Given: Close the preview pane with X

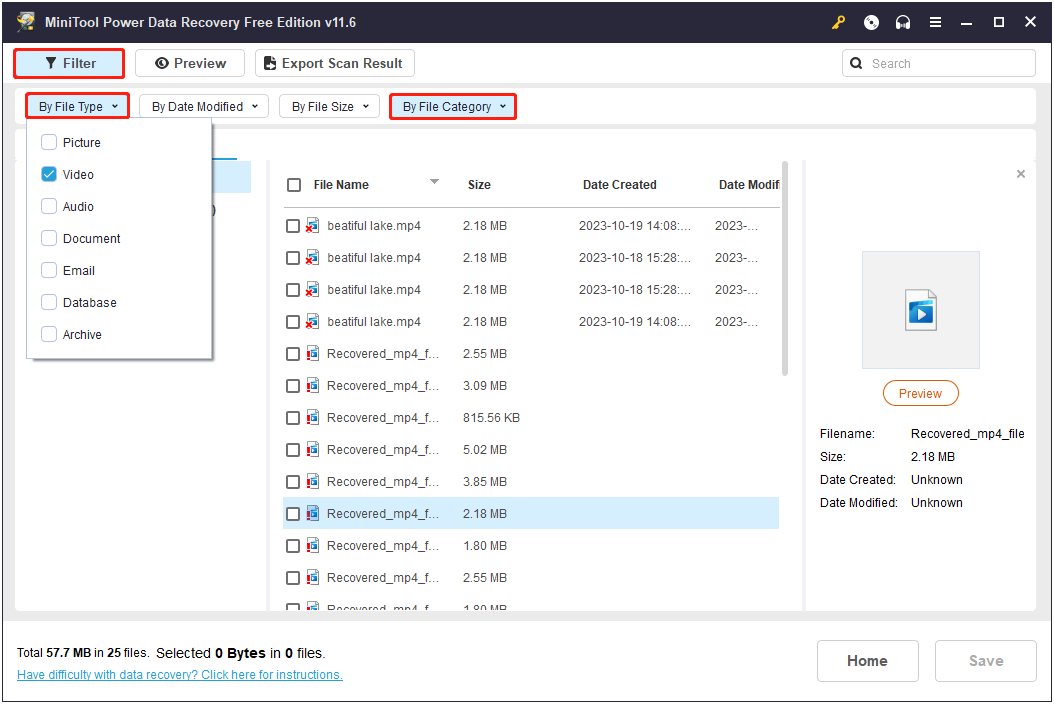Looking at the screenshot, I should 1020,174.
